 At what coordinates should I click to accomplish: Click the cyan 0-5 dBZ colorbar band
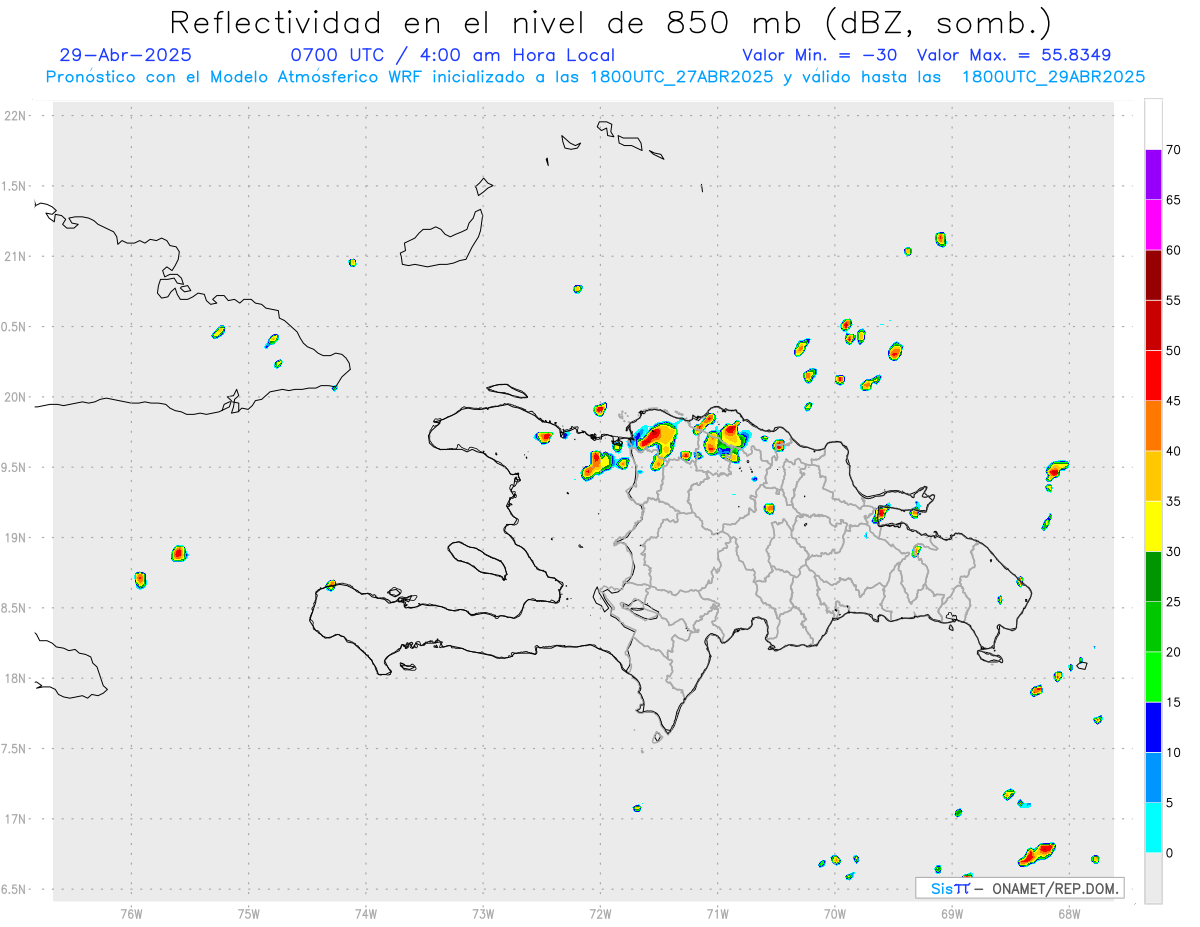[1153, 828]
